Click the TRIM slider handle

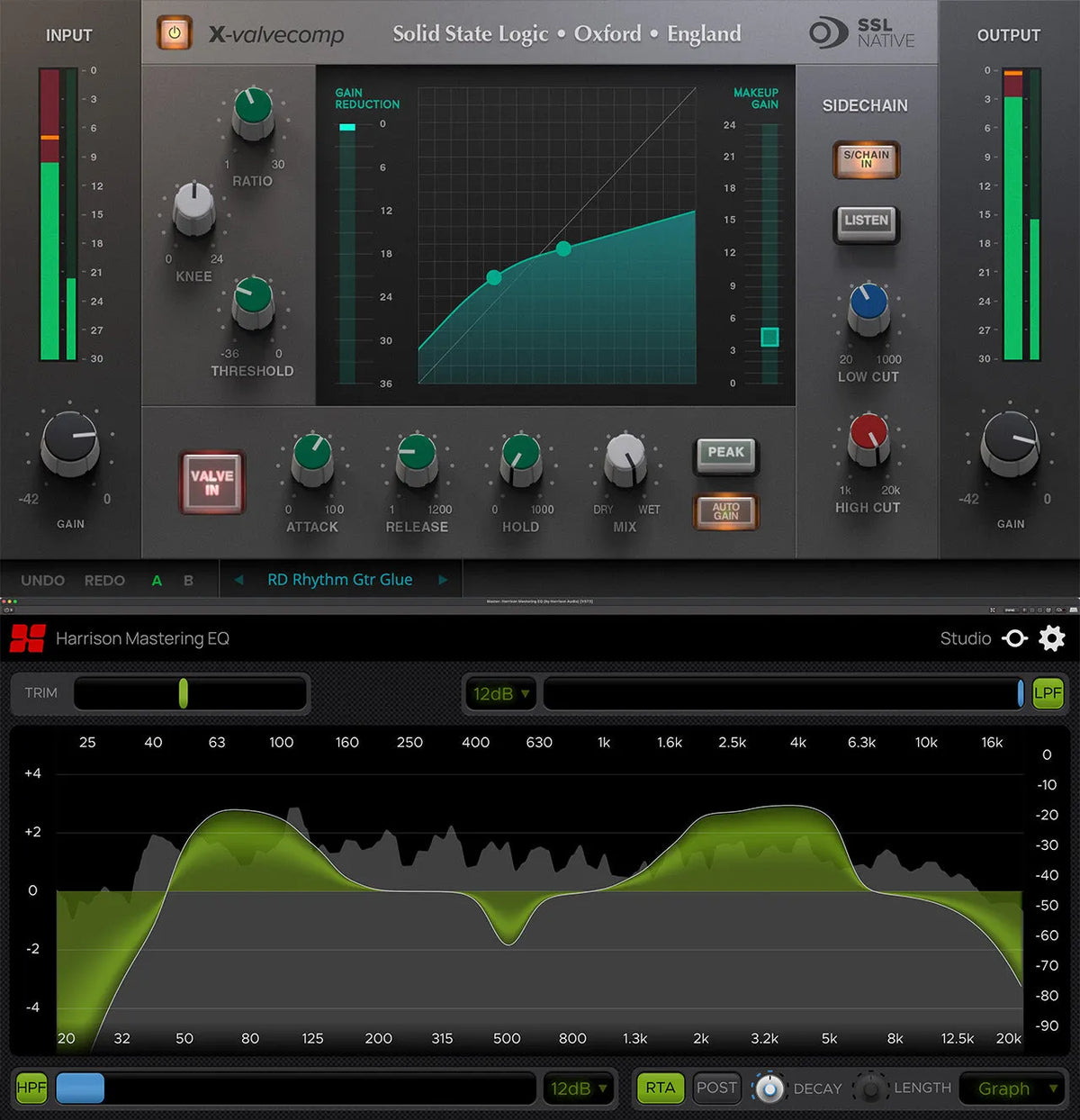(x=184, y=693)
